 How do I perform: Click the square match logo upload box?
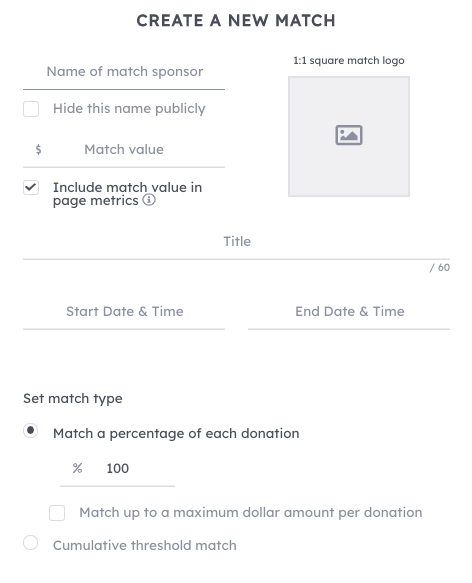click(x=349, y=136)
